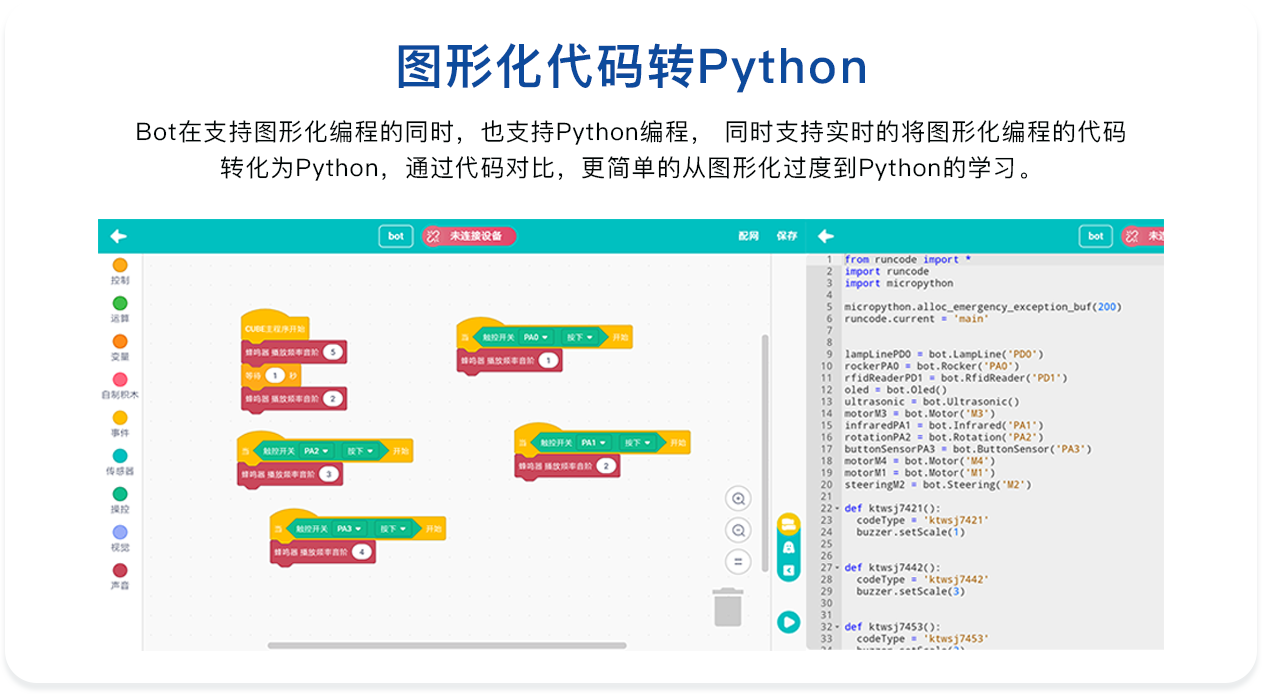Screen dimensions: 1262x694
Task: Click the collapse arrow in mode switcher
Action: click(788, 570)
